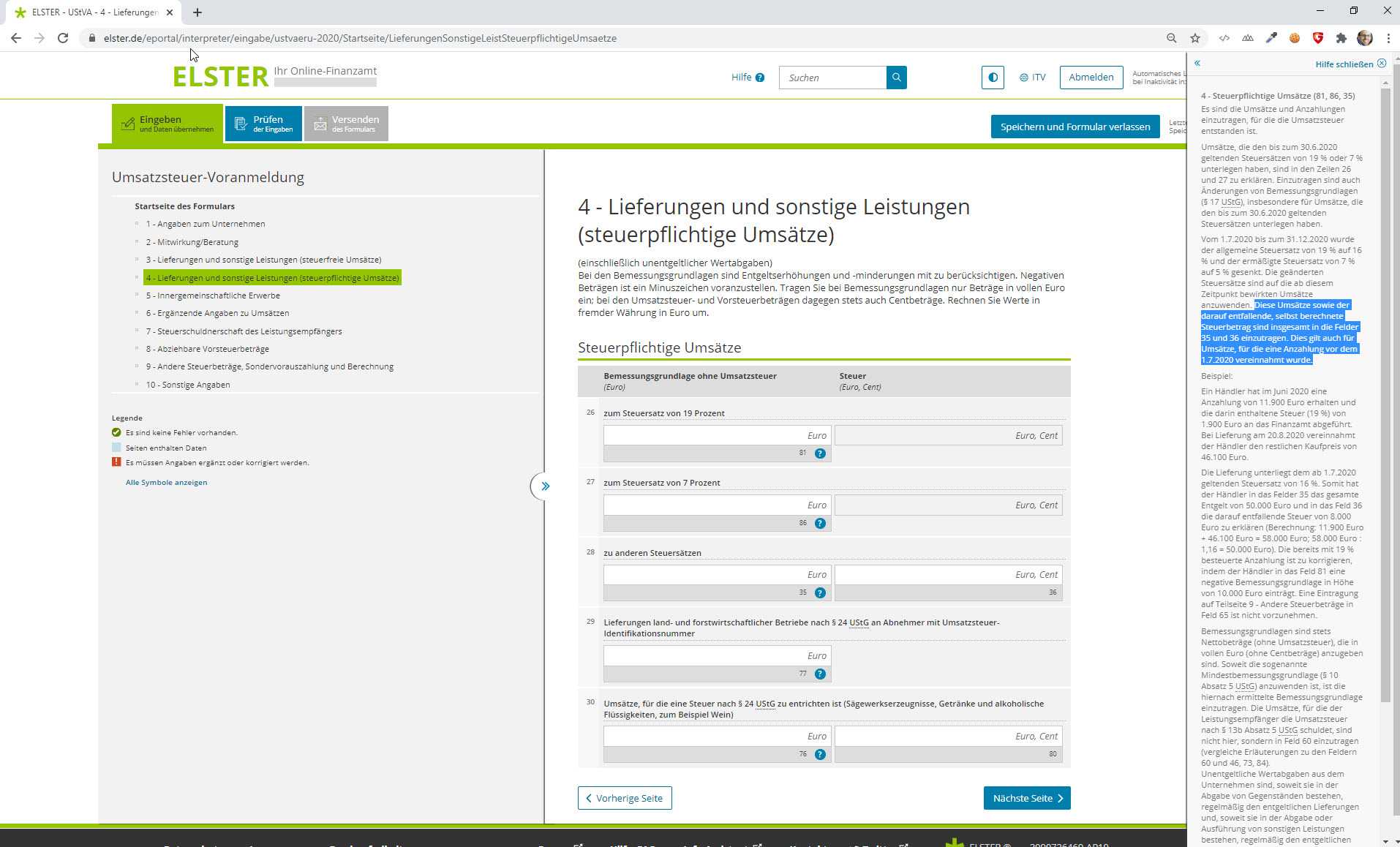This screenshot has height=847, width=1400.
Task: Click Speichern und Formular verlassen button
Action: point(1075,127)
